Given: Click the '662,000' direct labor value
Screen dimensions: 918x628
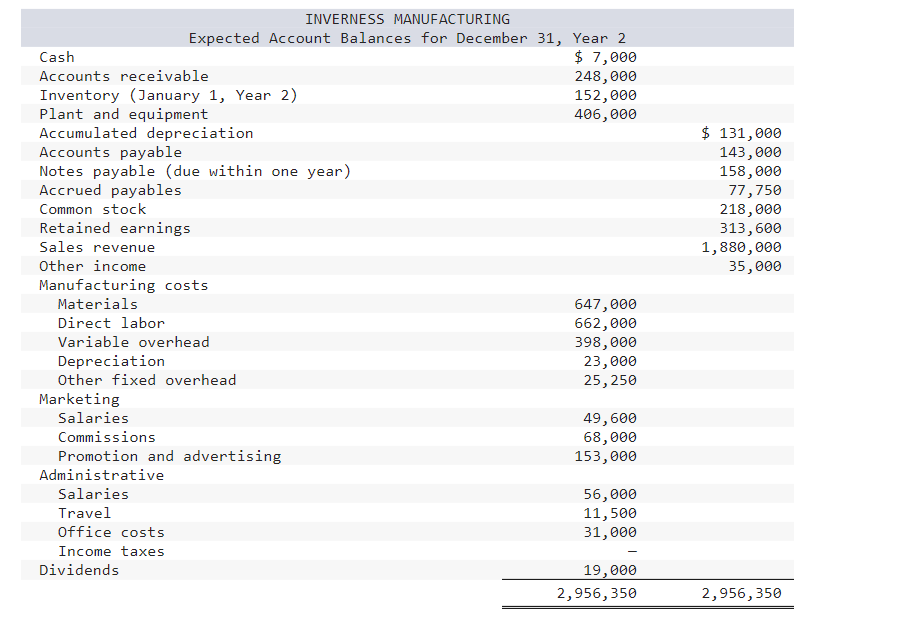Looking at the screenshot, I should [x=605, y=323].
